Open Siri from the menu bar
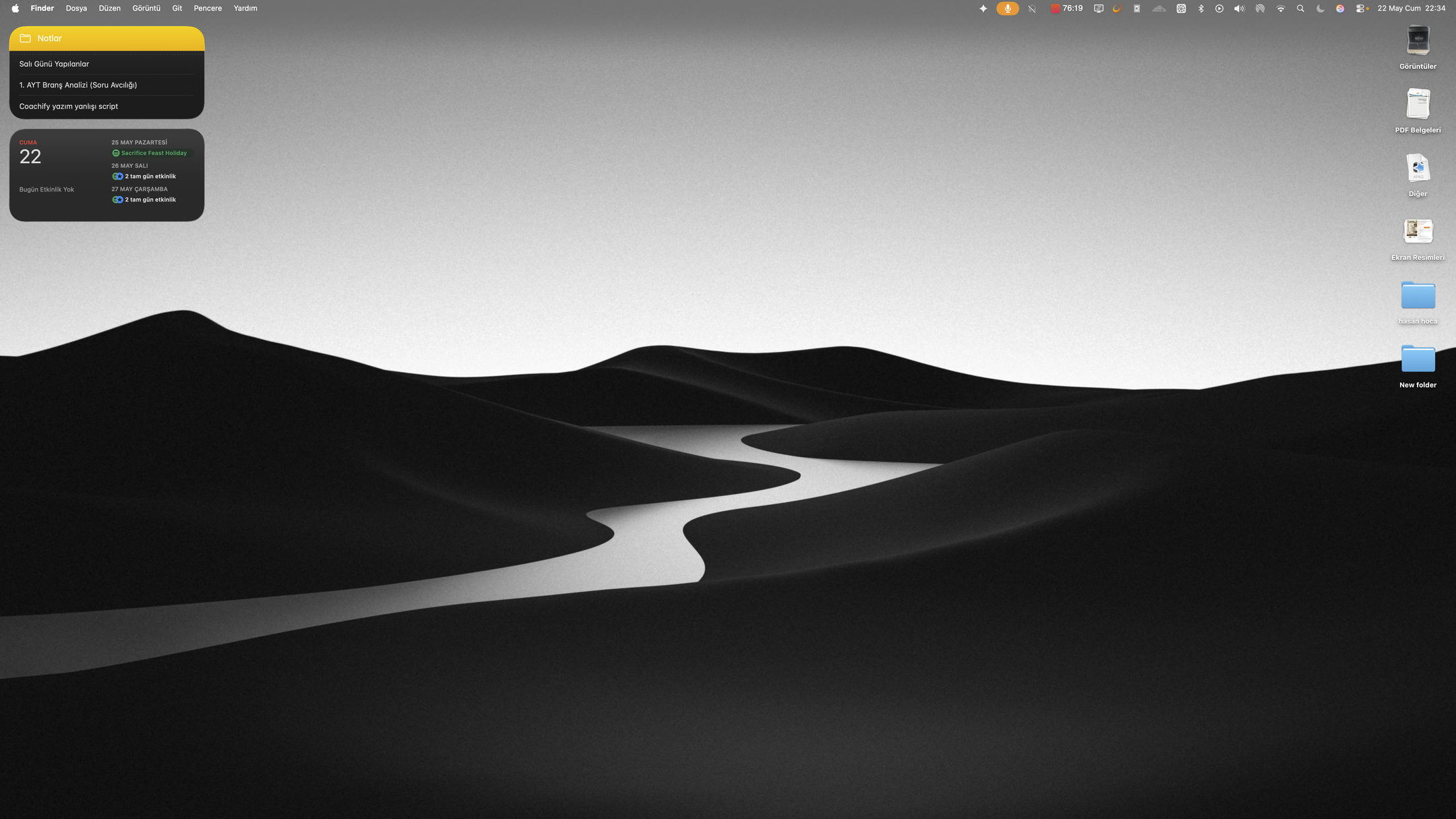The height and width of the screenshot is (819, 1456). 1340,8
